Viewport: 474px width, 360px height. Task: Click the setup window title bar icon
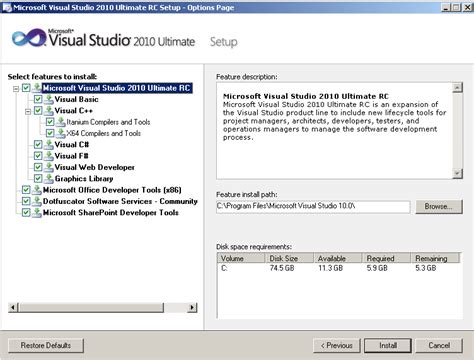point(7,7)
